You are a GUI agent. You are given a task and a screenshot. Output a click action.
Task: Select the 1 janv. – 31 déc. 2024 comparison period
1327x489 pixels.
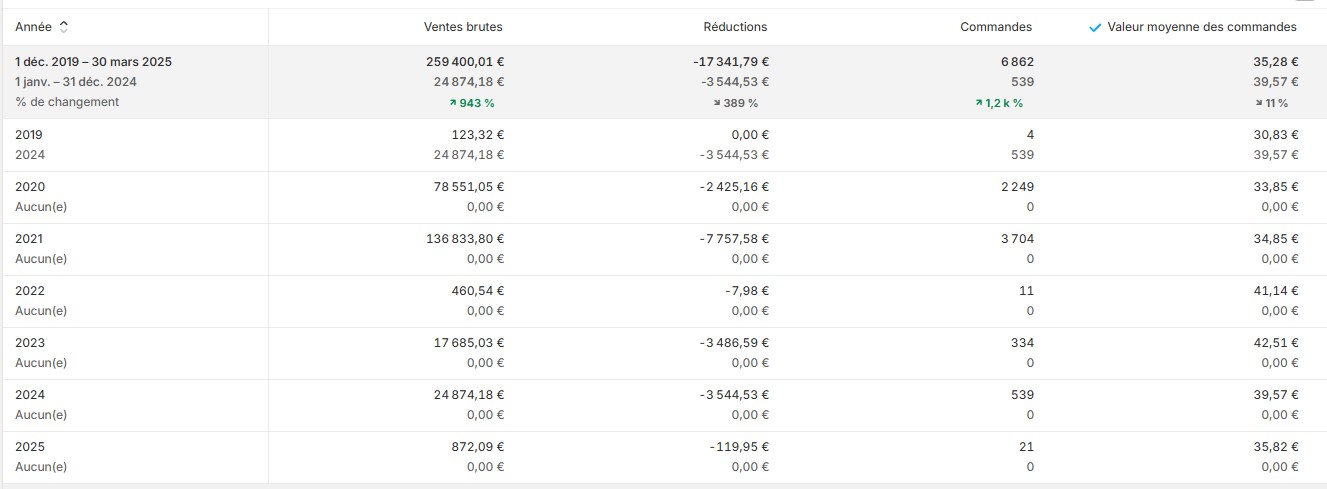pyautogui.click(x=76, y=82)
